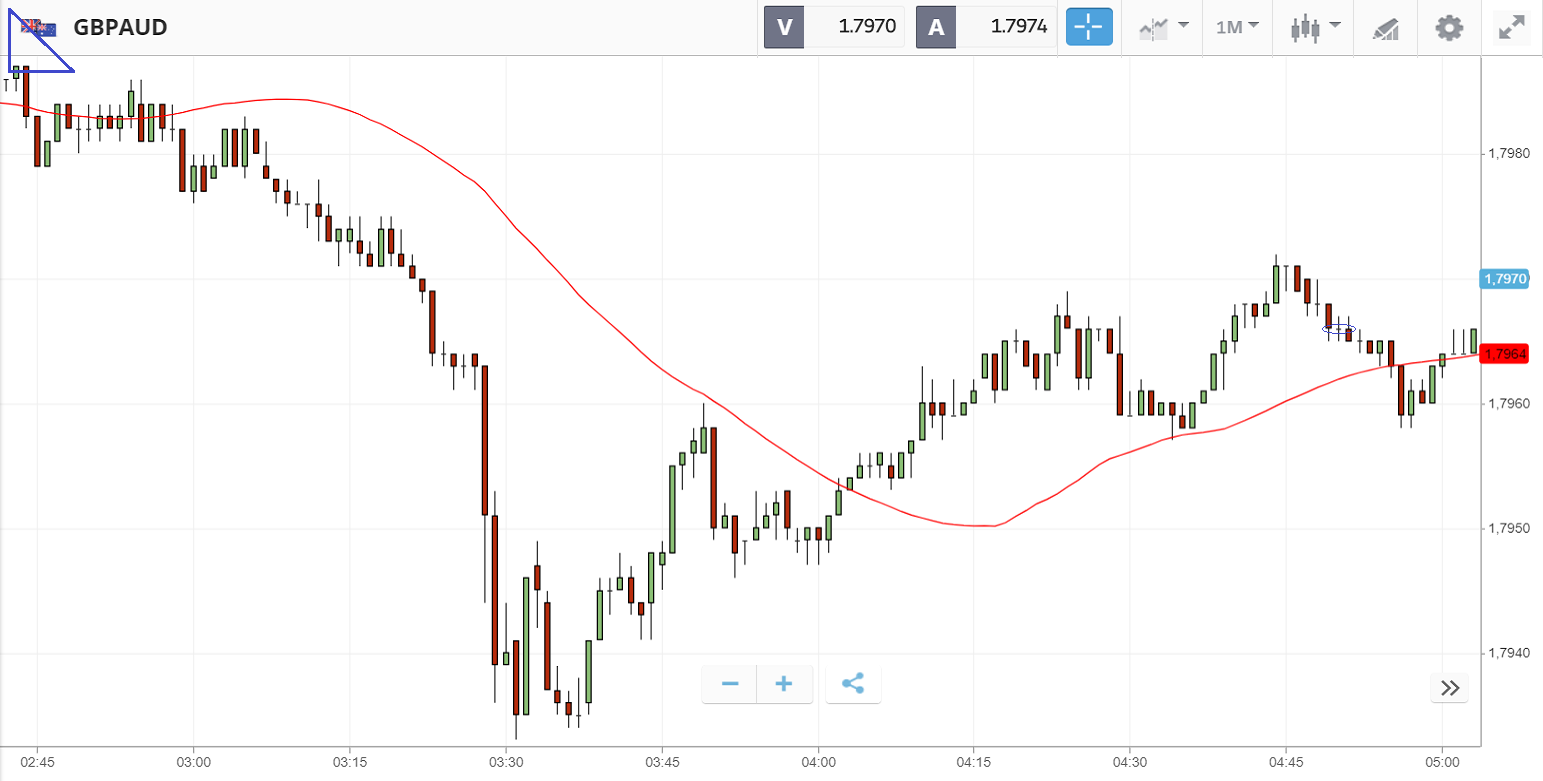
Task: Click the red 1,7964 indicator label
Action: click(x=1505, y=354)
